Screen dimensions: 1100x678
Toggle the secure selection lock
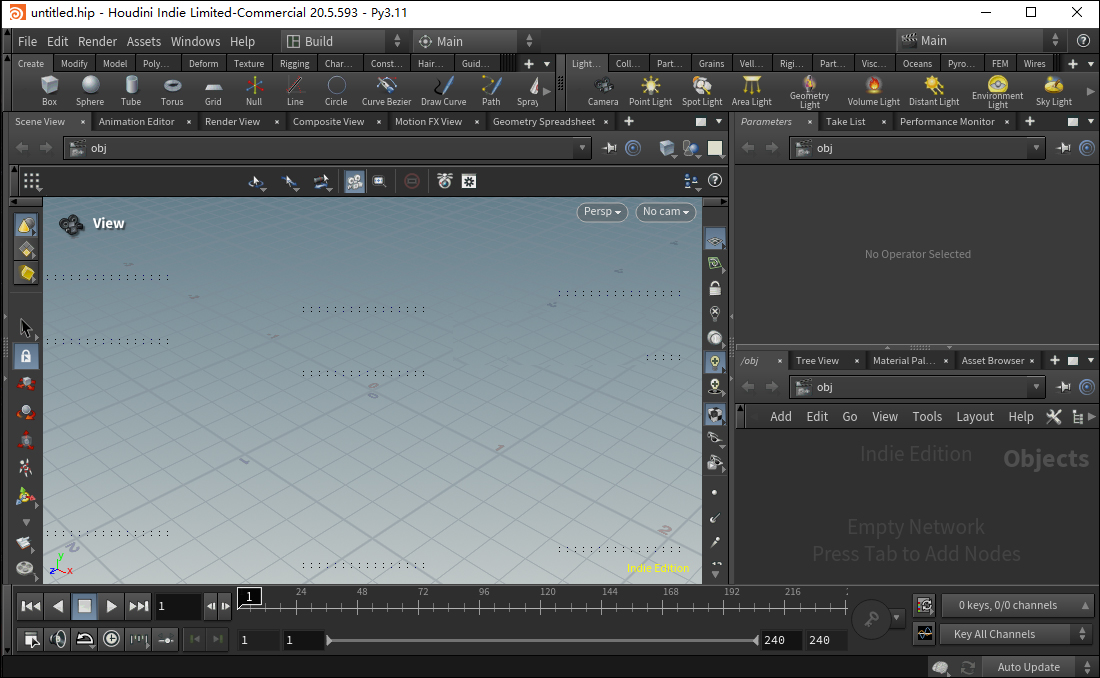[25, 355]
